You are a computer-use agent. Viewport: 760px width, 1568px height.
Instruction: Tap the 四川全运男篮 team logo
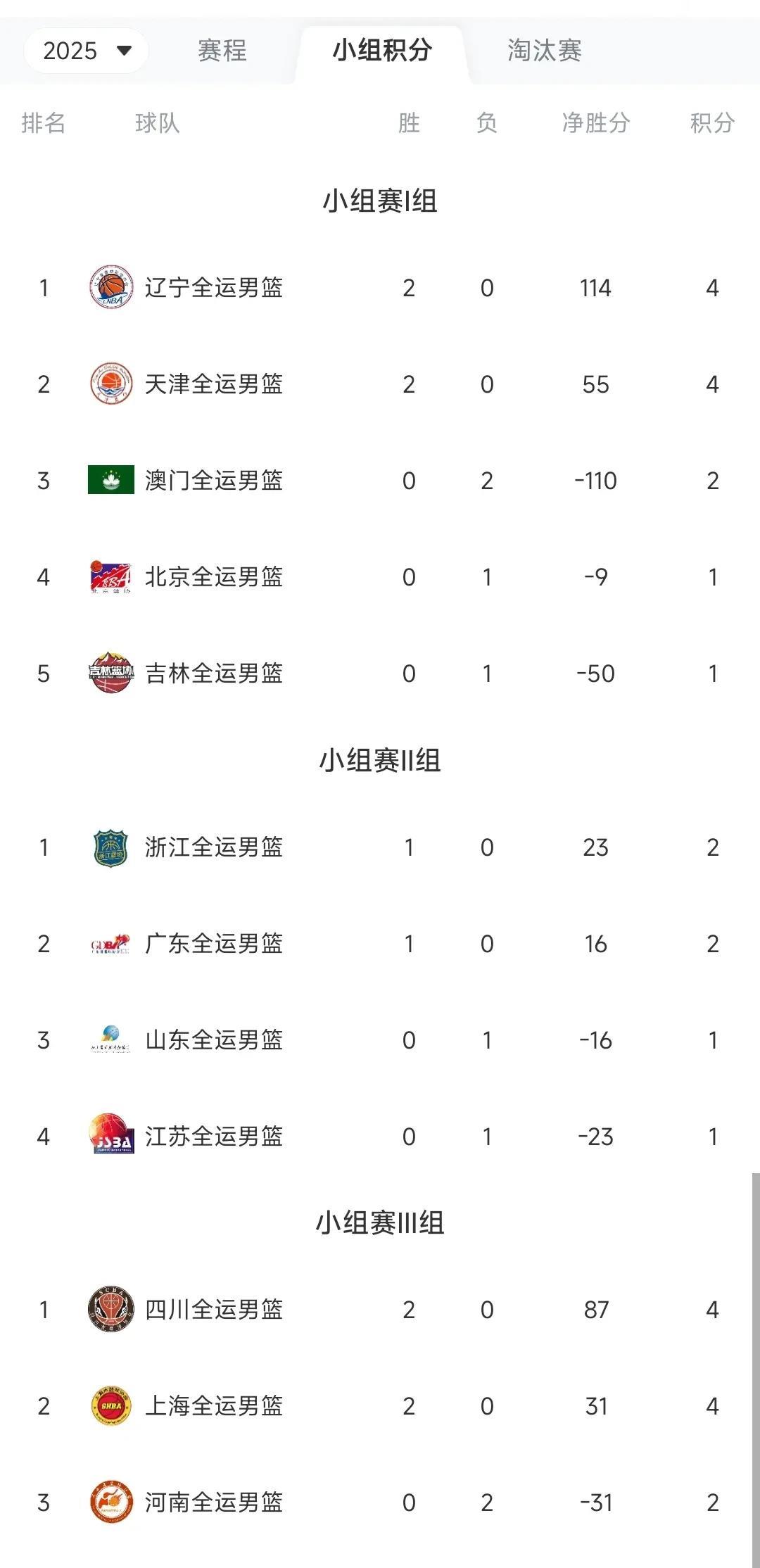[x=111, y=1309]
